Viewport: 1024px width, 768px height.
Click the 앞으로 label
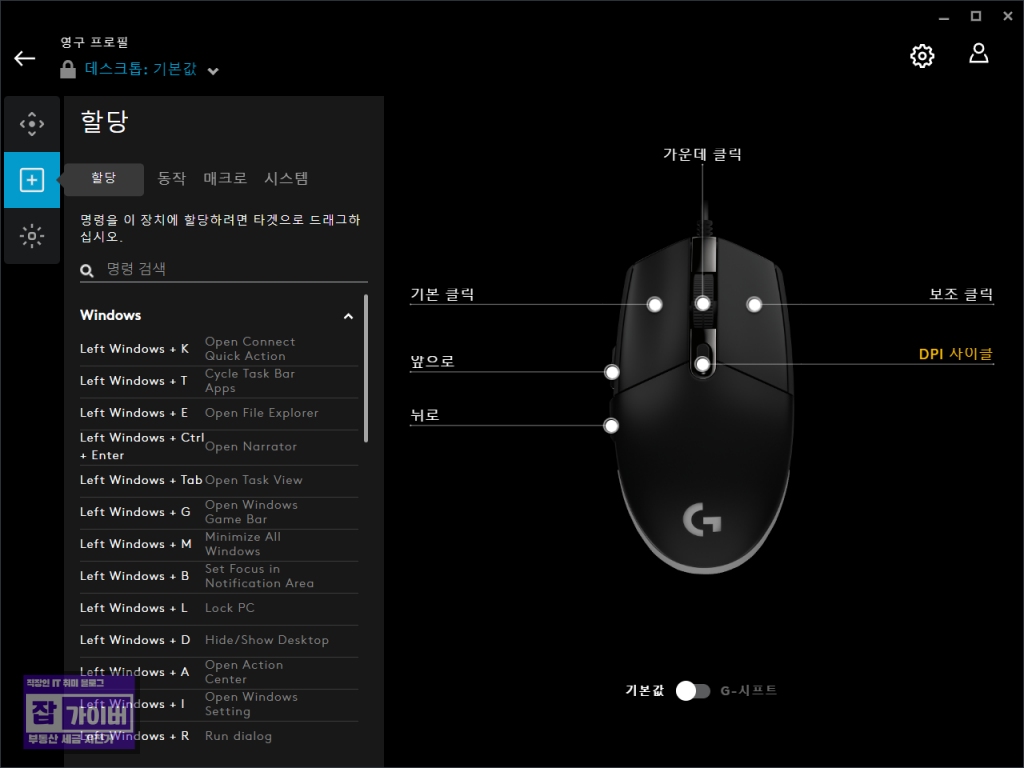coord(432,362)
